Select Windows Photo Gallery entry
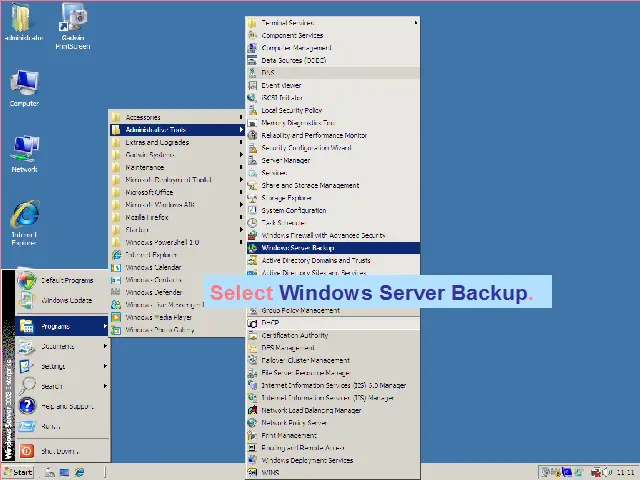Image resolution: width=640 pixels, height=480 pixels. coord(177,330)
